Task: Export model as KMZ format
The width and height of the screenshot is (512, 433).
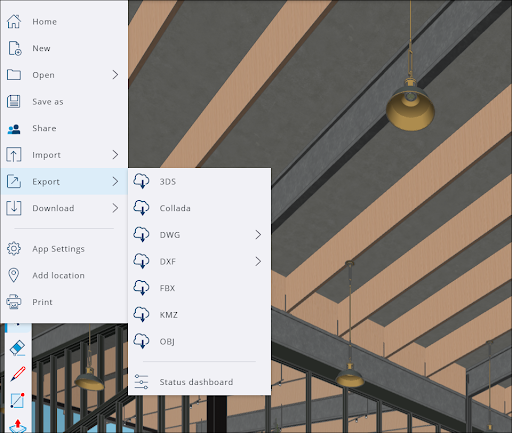Action: point(199,315)
